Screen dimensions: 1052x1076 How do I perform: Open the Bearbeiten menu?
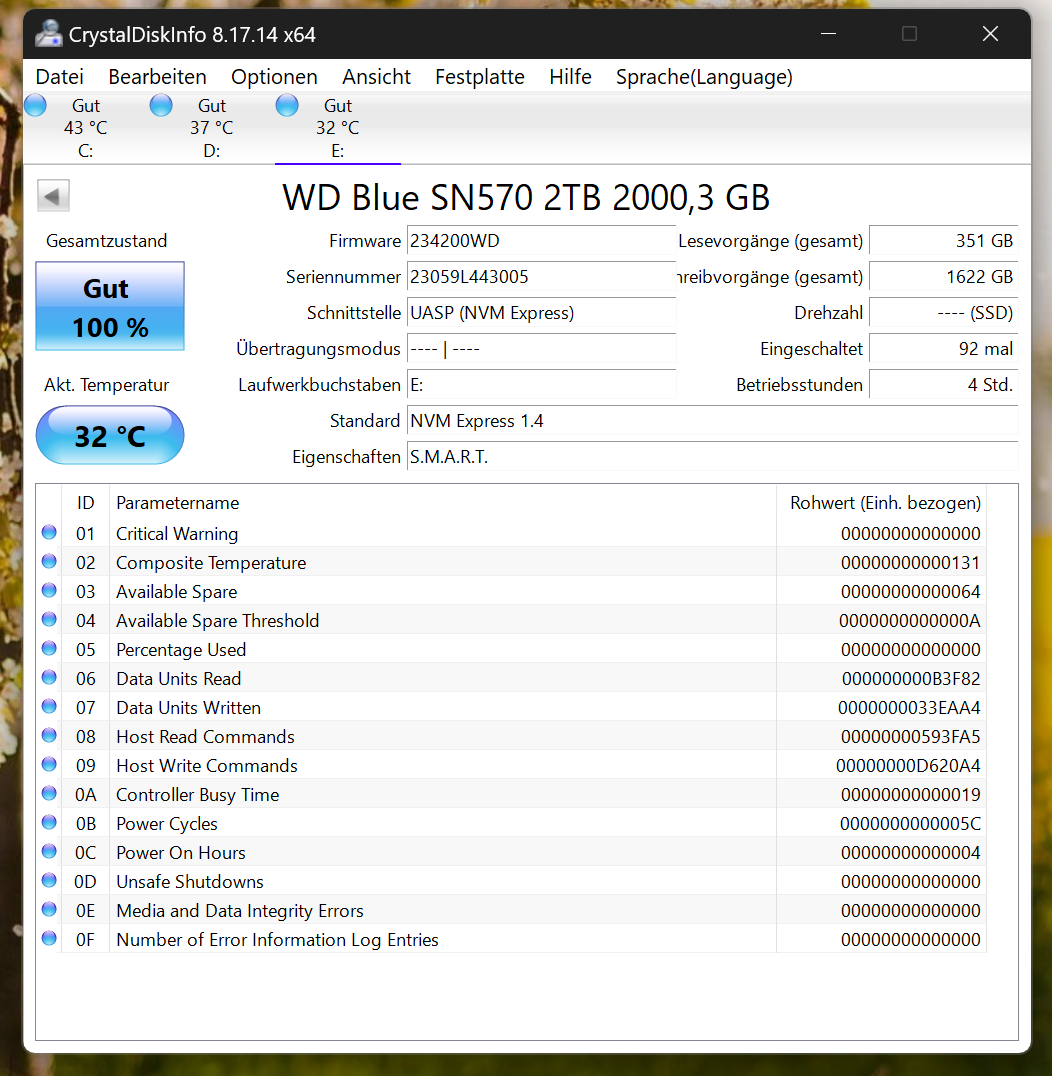(157, 77)
